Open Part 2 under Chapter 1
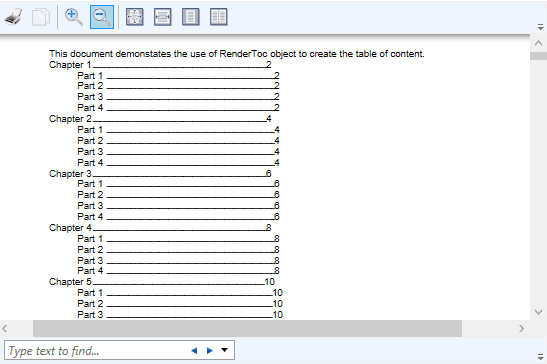Viewport: 547px width, 364px height. 178,86
